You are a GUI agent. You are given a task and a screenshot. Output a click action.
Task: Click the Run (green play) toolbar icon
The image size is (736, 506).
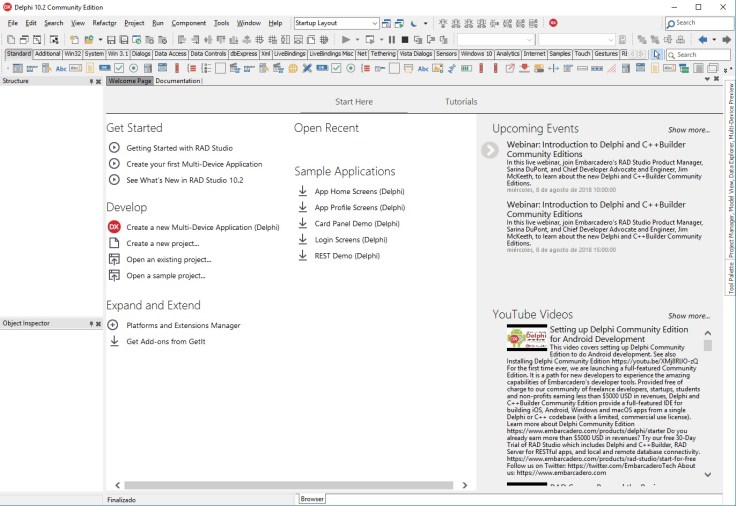pos(345,39)
